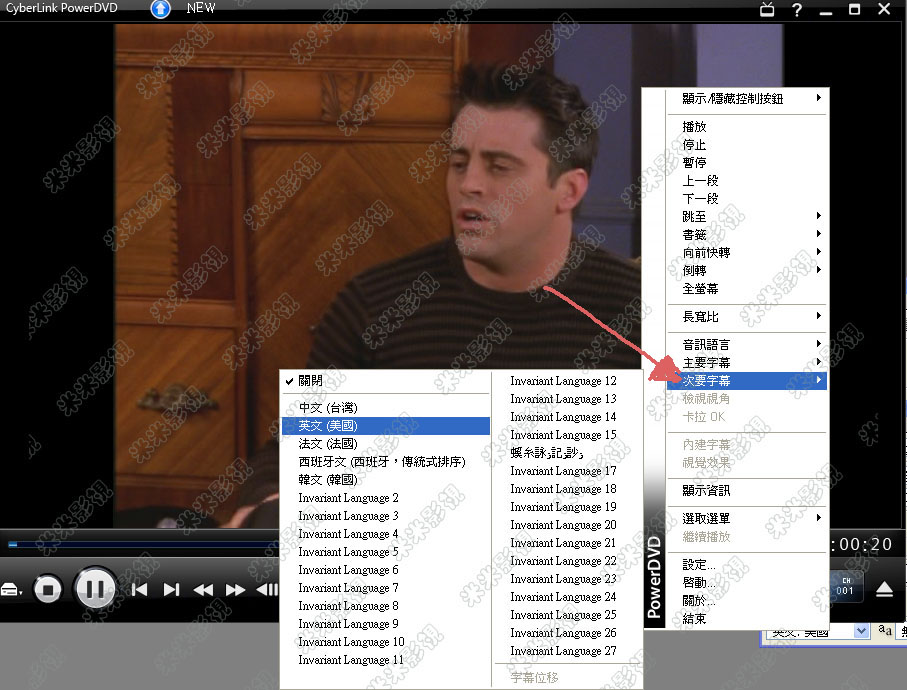The image size is (907, 690).
Task: Open 關於... from the context menu
Action: [747, 600]
